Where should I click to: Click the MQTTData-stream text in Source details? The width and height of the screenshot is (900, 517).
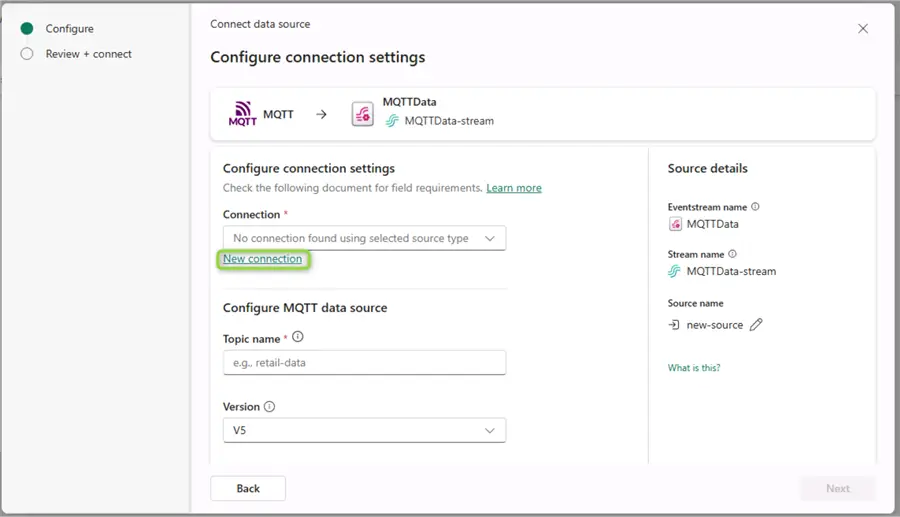(731, 271)
